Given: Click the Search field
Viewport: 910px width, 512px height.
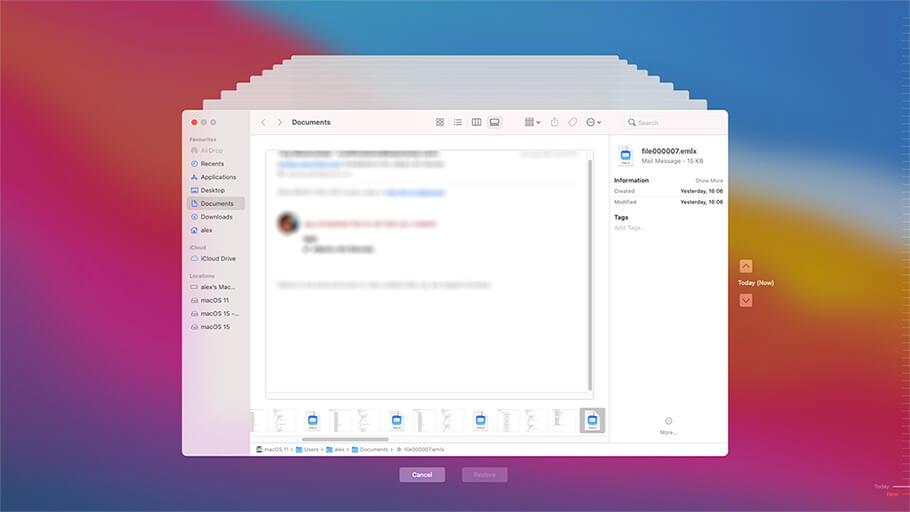Looking at the screenshot, I should pos(673,123).
